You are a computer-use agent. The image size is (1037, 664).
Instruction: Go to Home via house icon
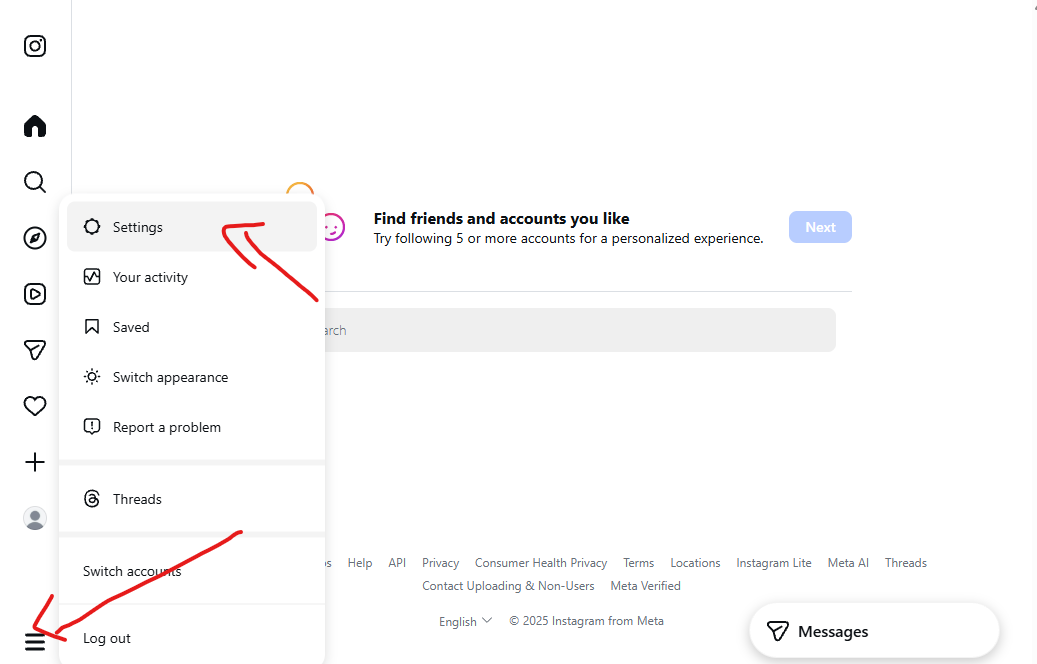pyautogui.click(x=35, y=126)
